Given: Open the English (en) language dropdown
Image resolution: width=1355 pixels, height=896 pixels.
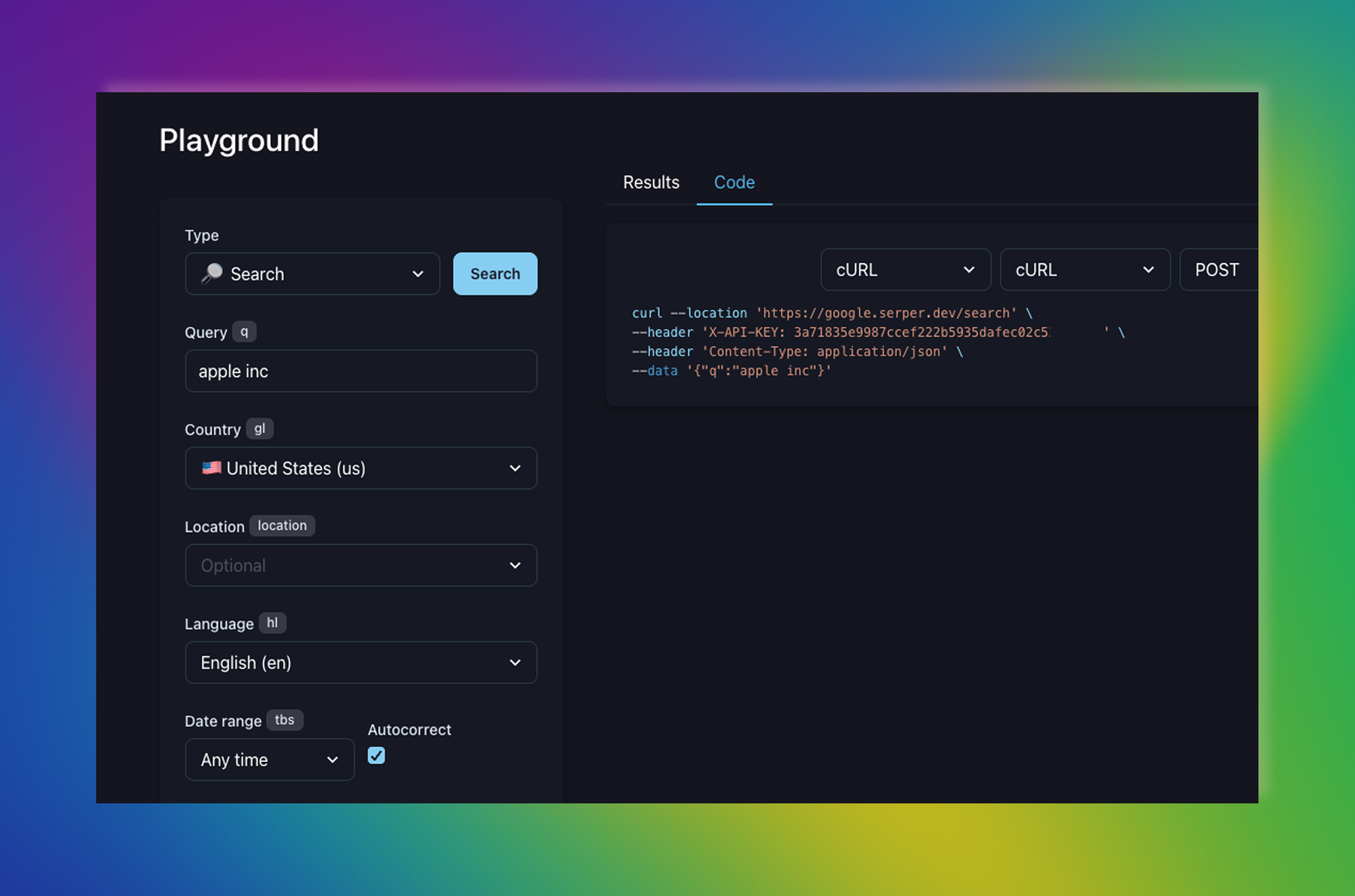Looking at the screenshot, I should 360,662.
